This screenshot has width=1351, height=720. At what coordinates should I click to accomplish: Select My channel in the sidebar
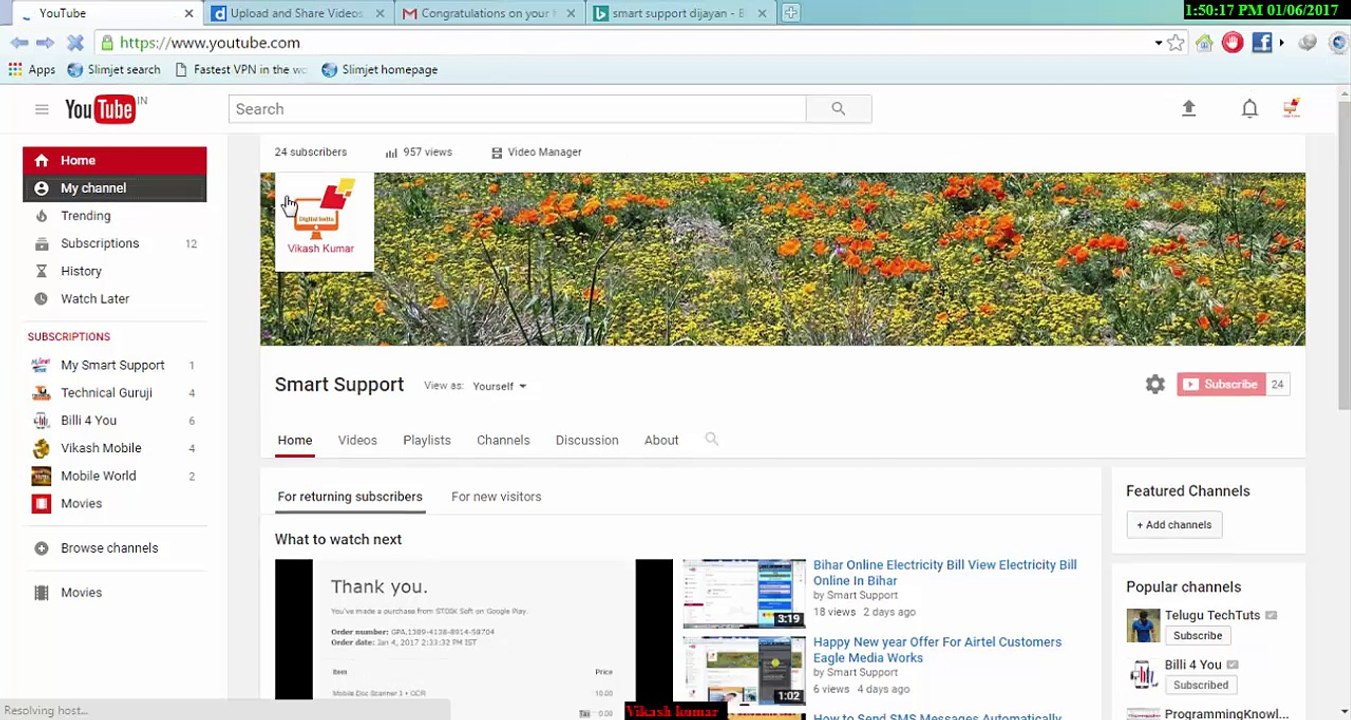(115, 188)
